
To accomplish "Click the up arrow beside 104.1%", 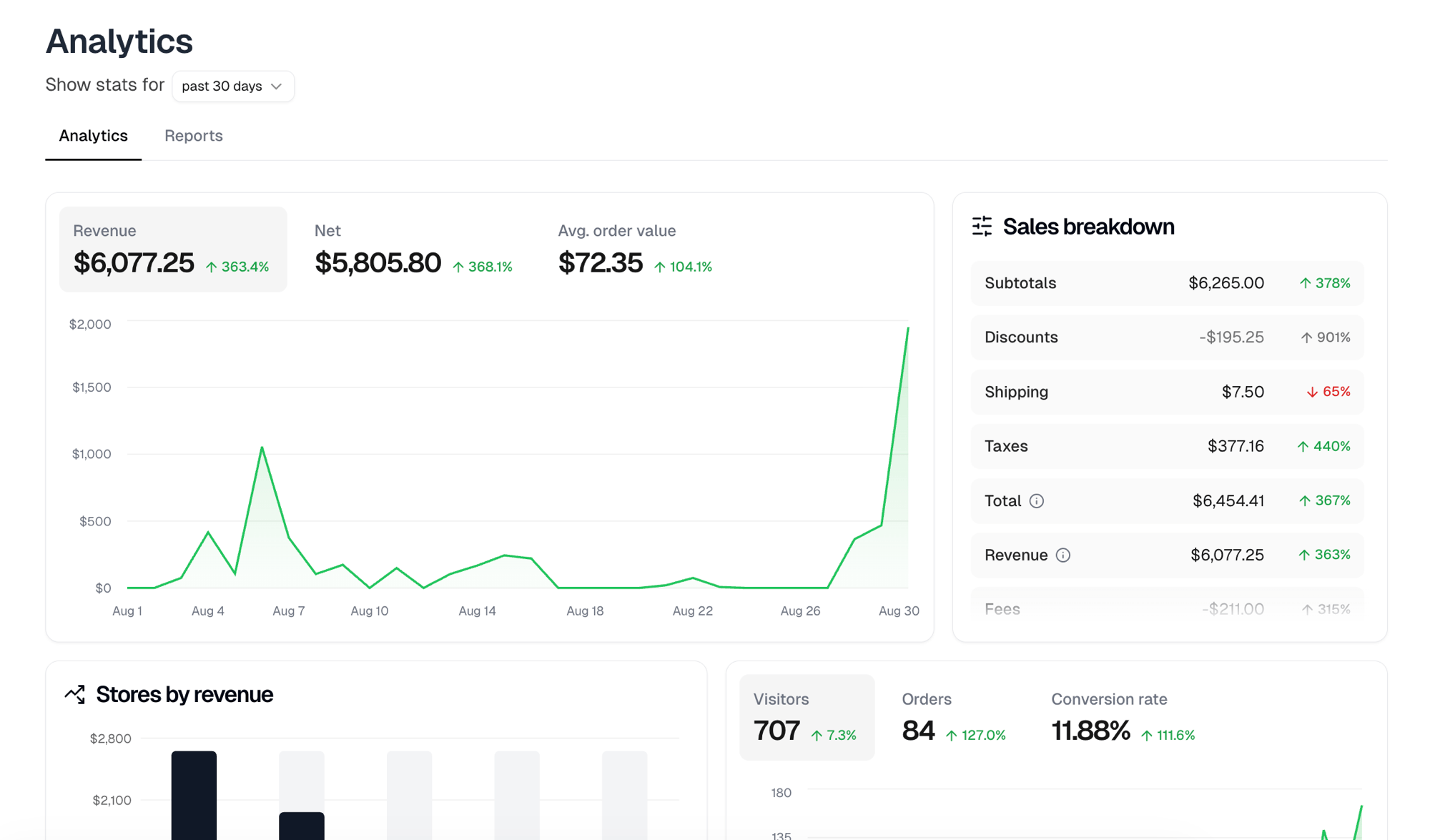I will (660, 267).
